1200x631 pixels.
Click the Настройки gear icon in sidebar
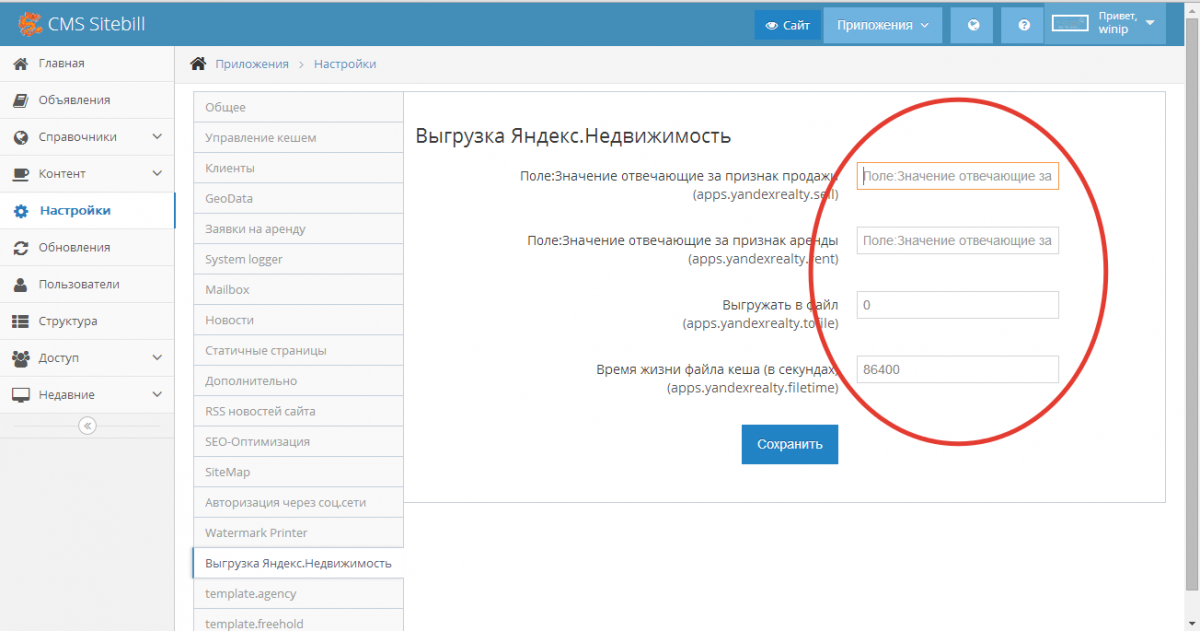(x=21, y=211)
